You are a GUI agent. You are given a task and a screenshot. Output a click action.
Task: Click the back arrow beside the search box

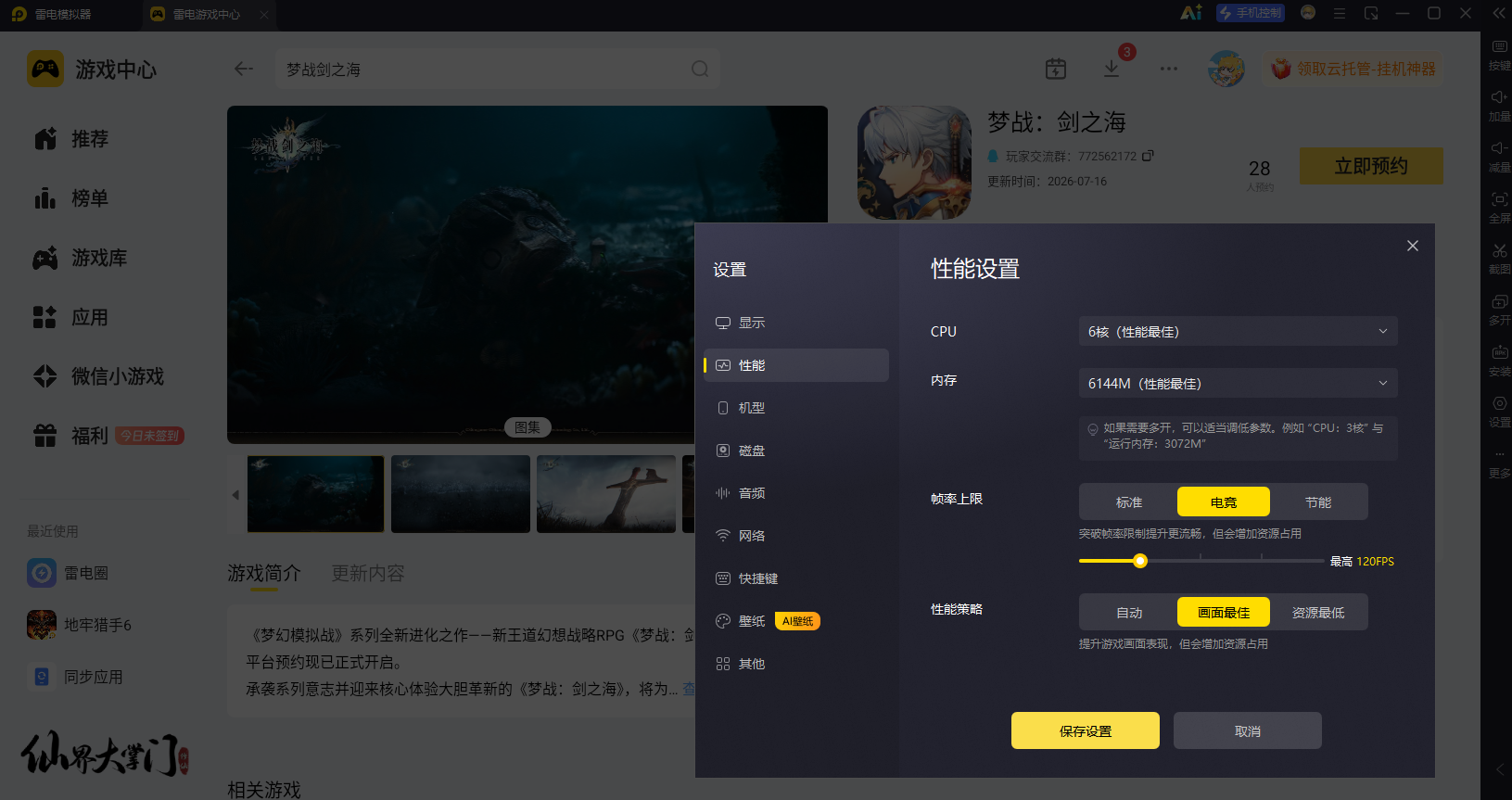(x=244, y=69)
